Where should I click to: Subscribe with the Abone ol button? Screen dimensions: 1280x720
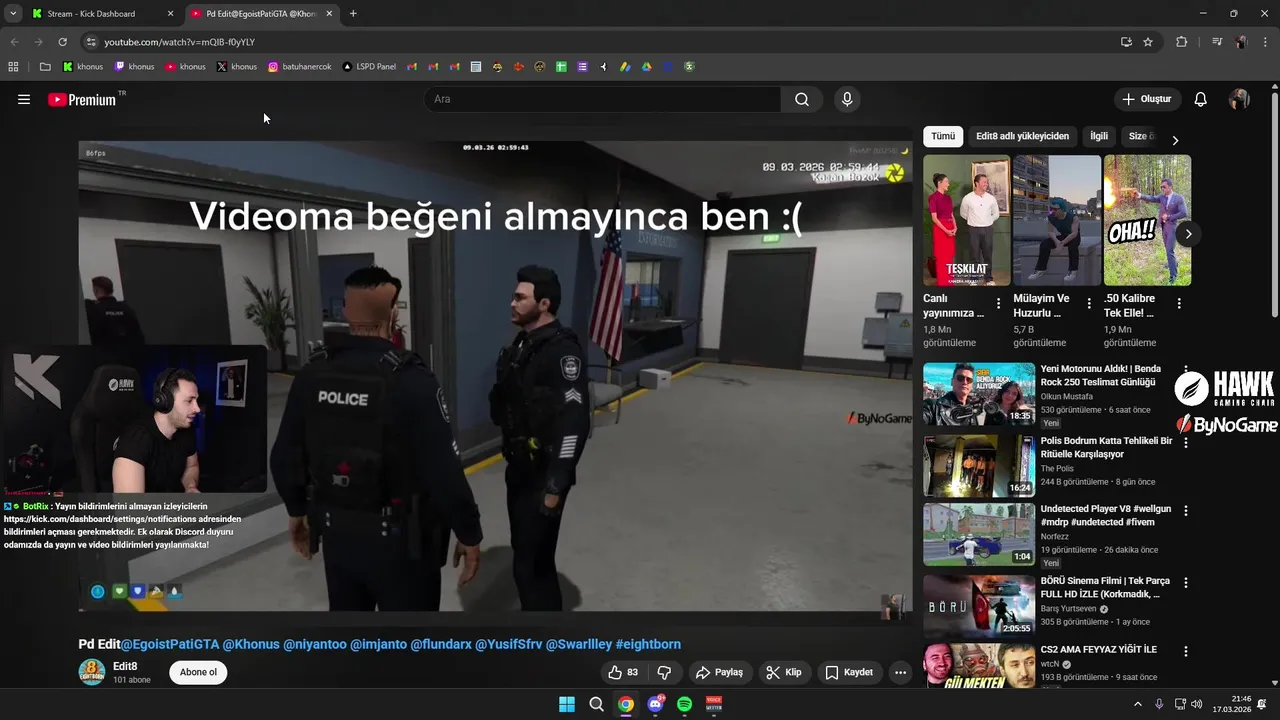pos(198,672)
